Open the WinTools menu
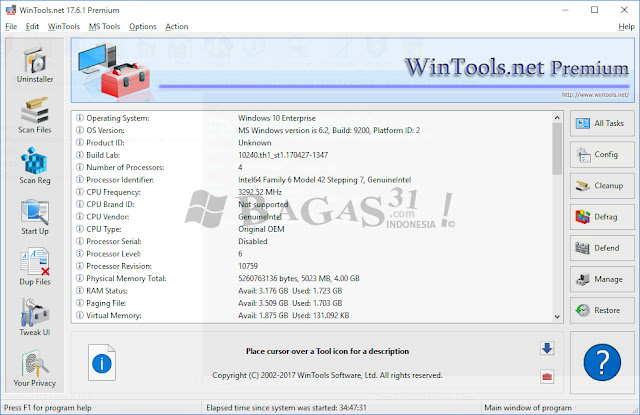Screen dimensions: 640x415 pos(64,27)
